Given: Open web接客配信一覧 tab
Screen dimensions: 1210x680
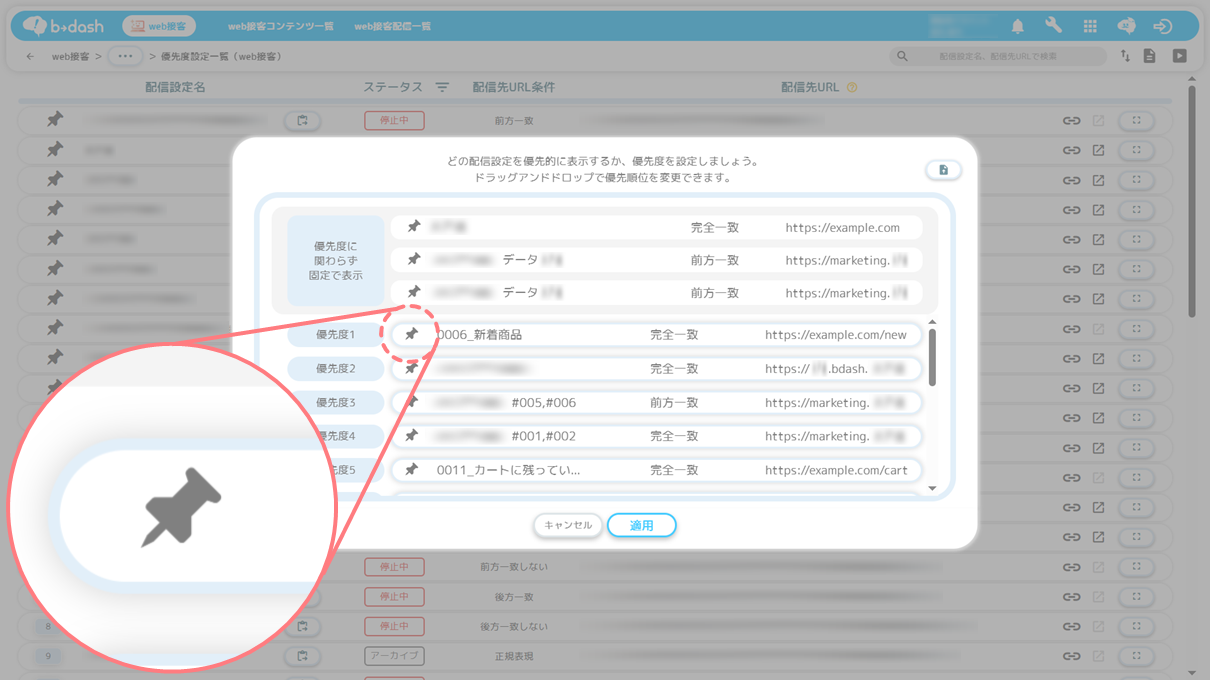Looking at the screenshot, I should [392, 26].
